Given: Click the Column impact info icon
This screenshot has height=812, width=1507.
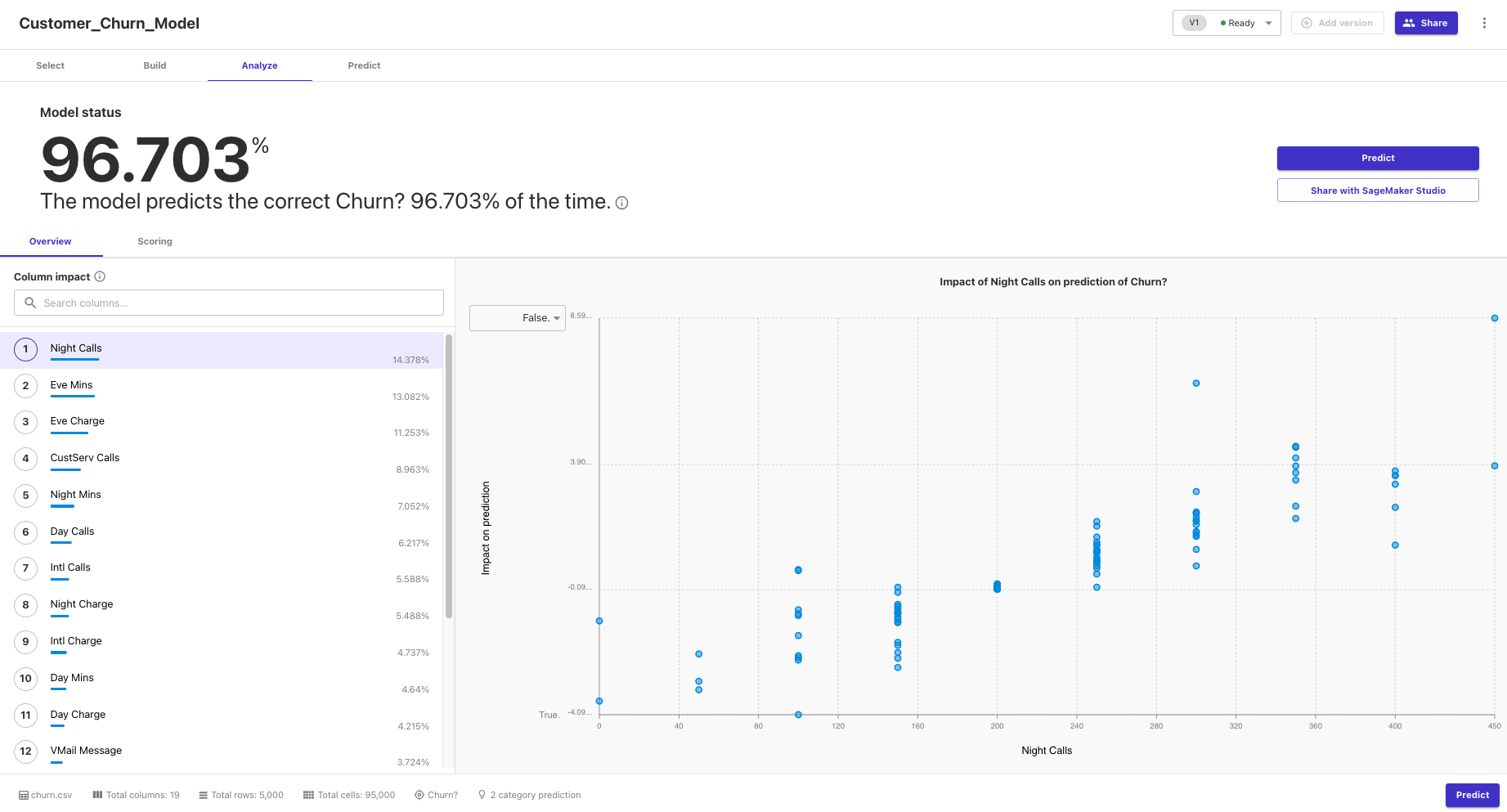Looking at the screenshot, I should [x=99, y=276].
